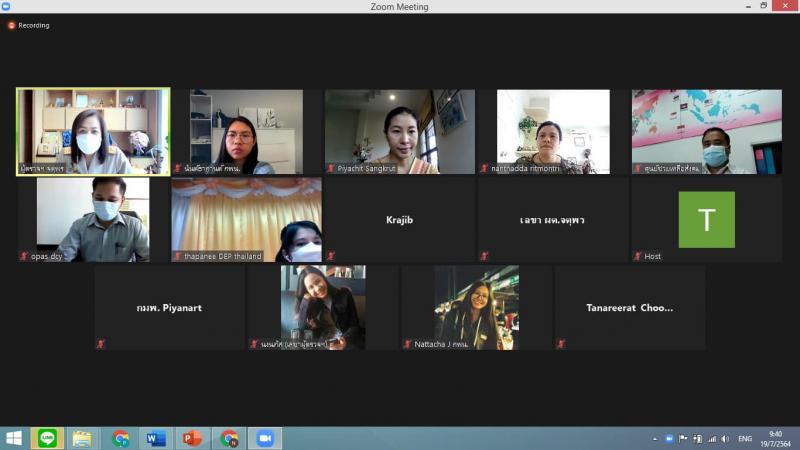Select Nattacha J's video tile
The image size is (800, 450).
pos(477,307)
